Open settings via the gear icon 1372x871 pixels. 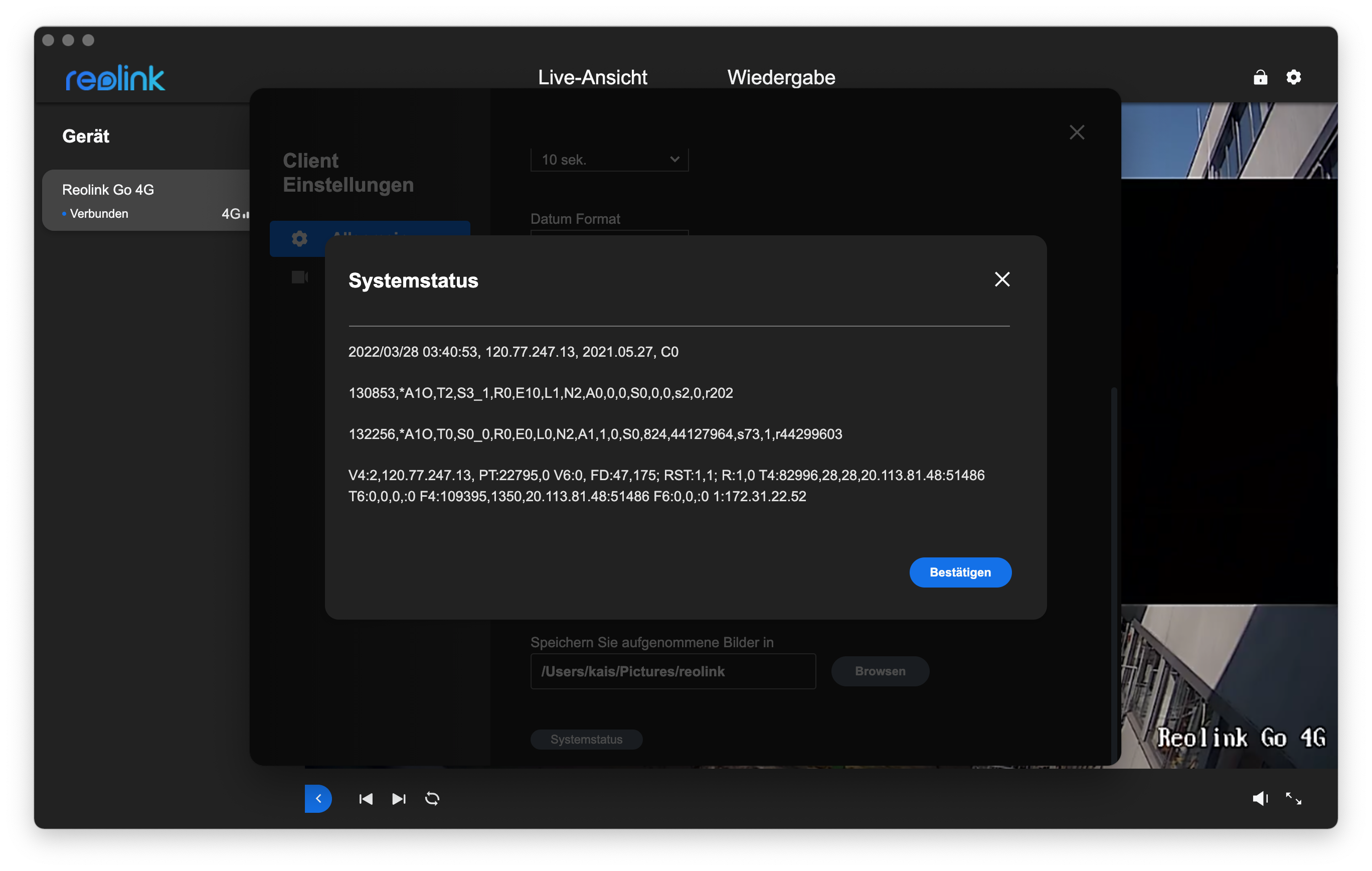pyautogui.click(x=1293, y=77)
